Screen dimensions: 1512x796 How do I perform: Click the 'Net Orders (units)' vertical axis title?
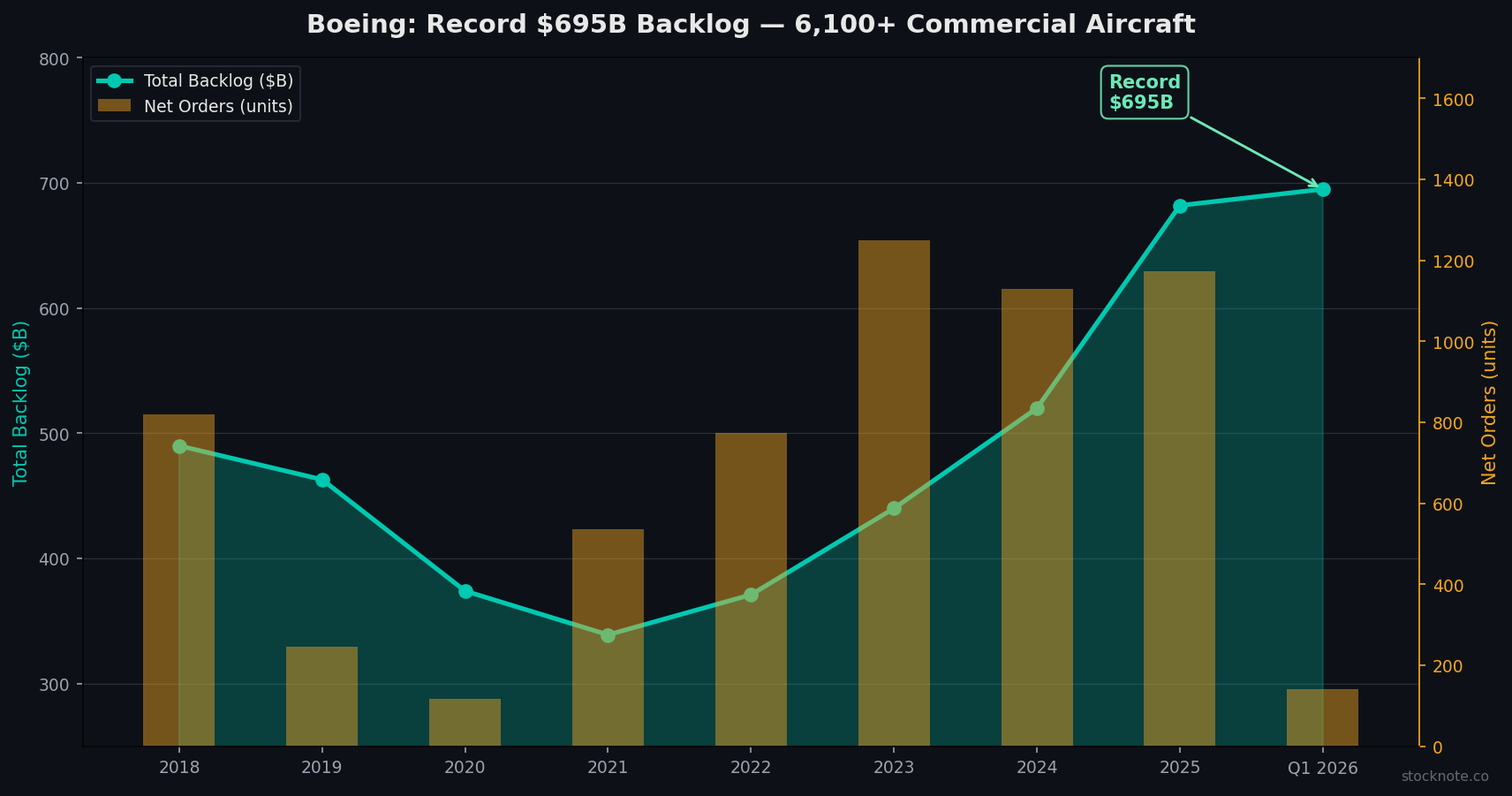point(1490,403)
